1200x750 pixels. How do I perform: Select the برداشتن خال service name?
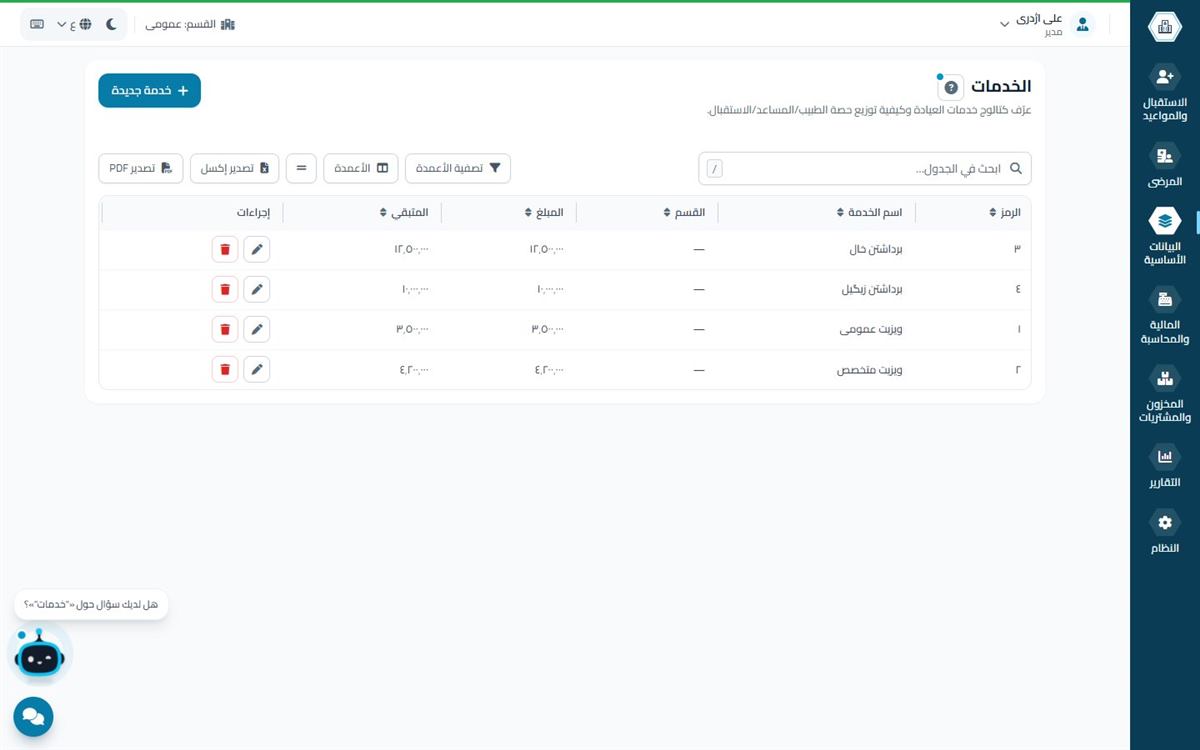click(x=876, y=250)
